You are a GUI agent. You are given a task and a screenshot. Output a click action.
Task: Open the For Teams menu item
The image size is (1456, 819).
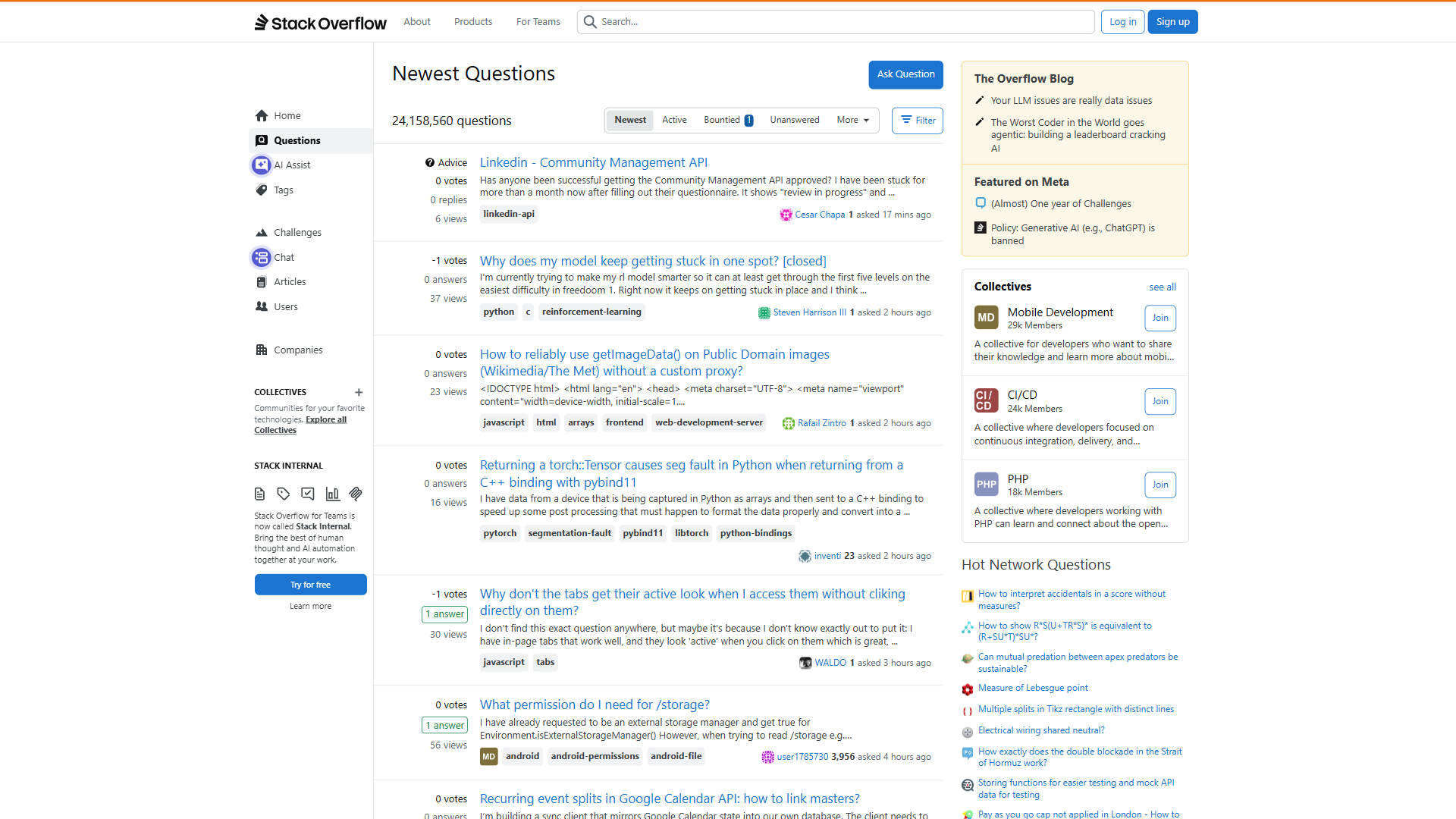538,22
